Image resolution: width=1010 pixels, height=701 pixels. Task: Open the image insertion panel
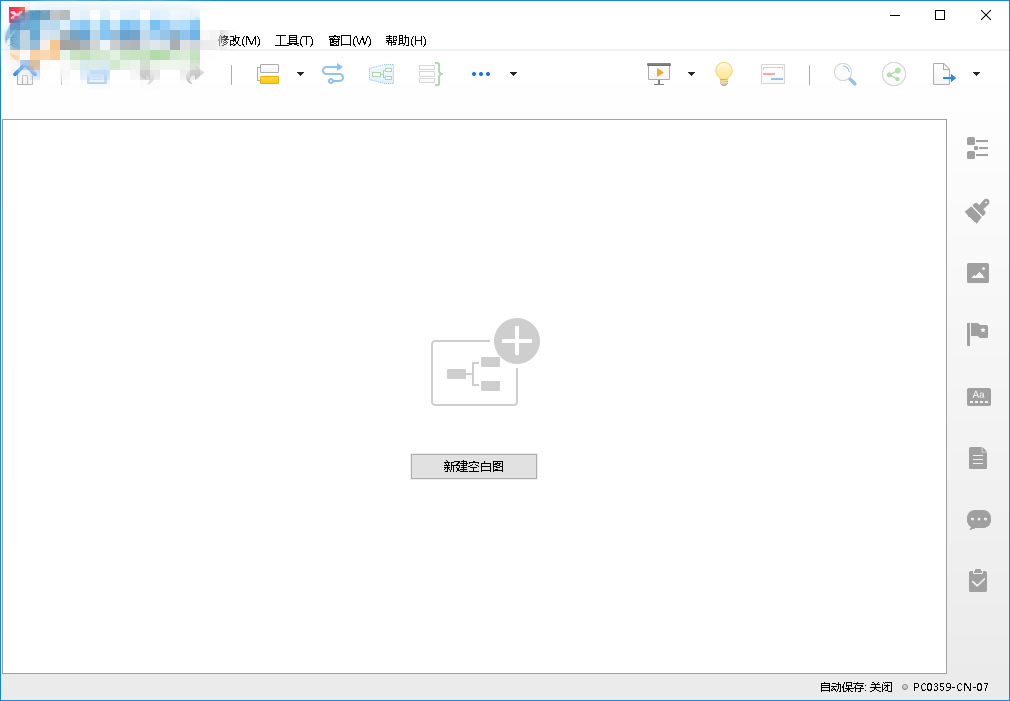click(x=978, y=272)
